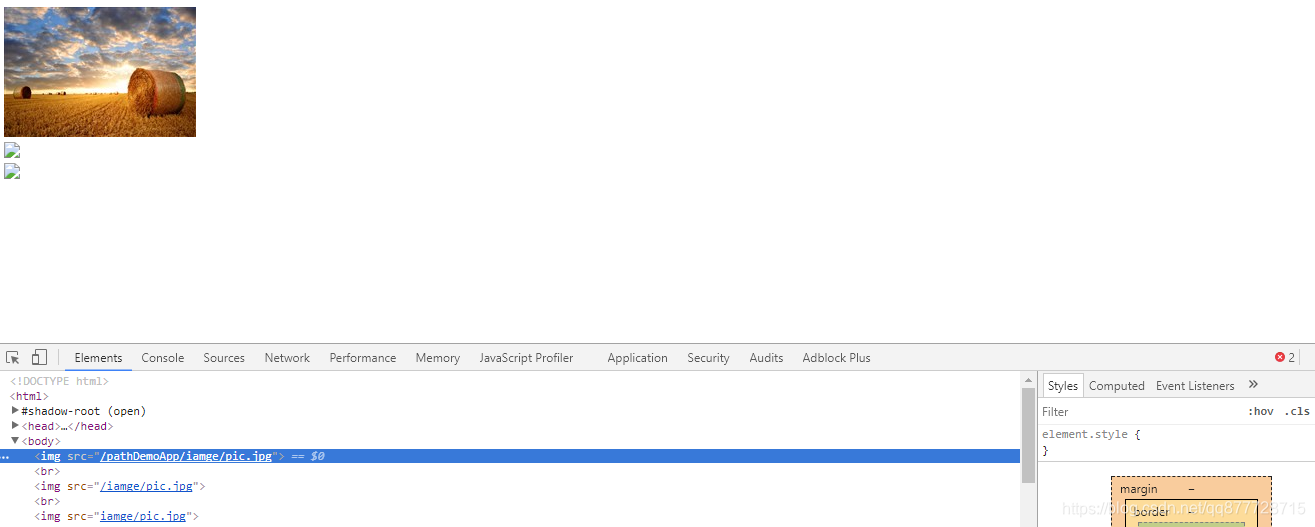
Task: Click the margin label in box model
Action: pos(1138,489)
